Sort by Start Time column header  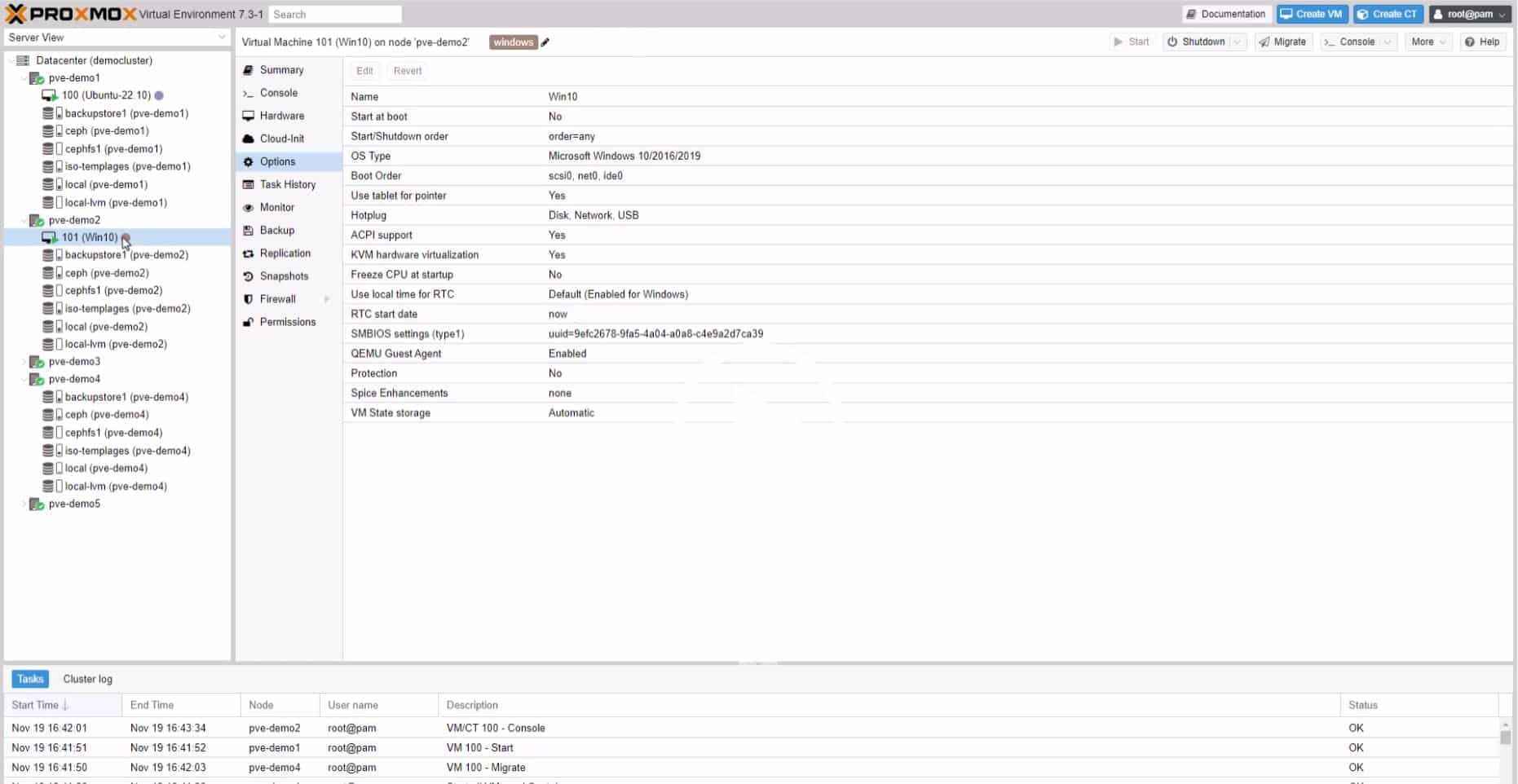point(63,705)
